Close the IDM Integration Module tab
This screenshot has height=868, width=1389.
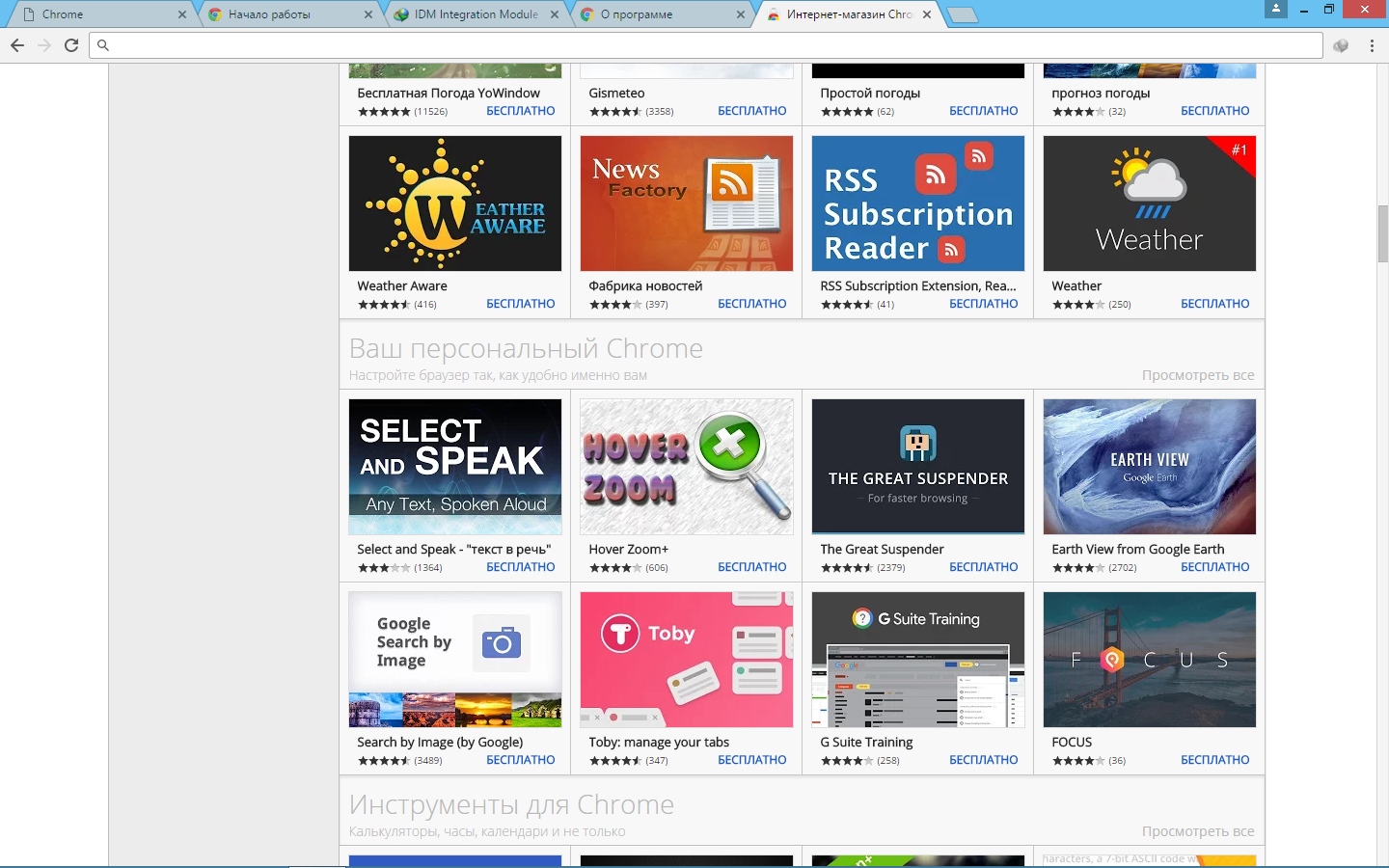(554, 14)
